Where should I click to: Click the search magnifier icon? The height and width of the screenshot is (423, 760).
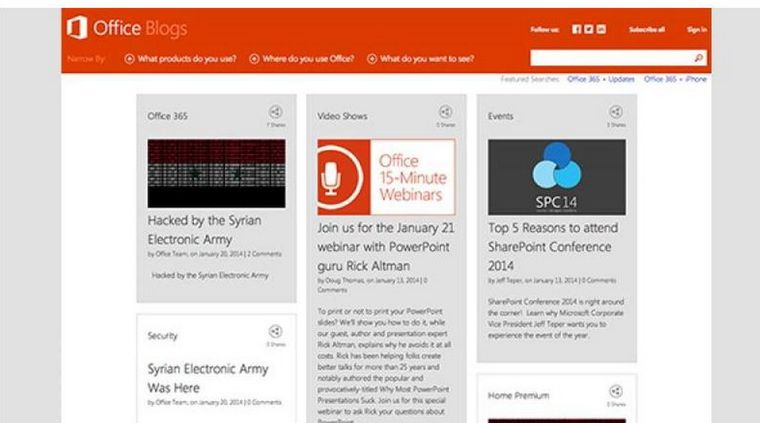[x=698, y=58]
